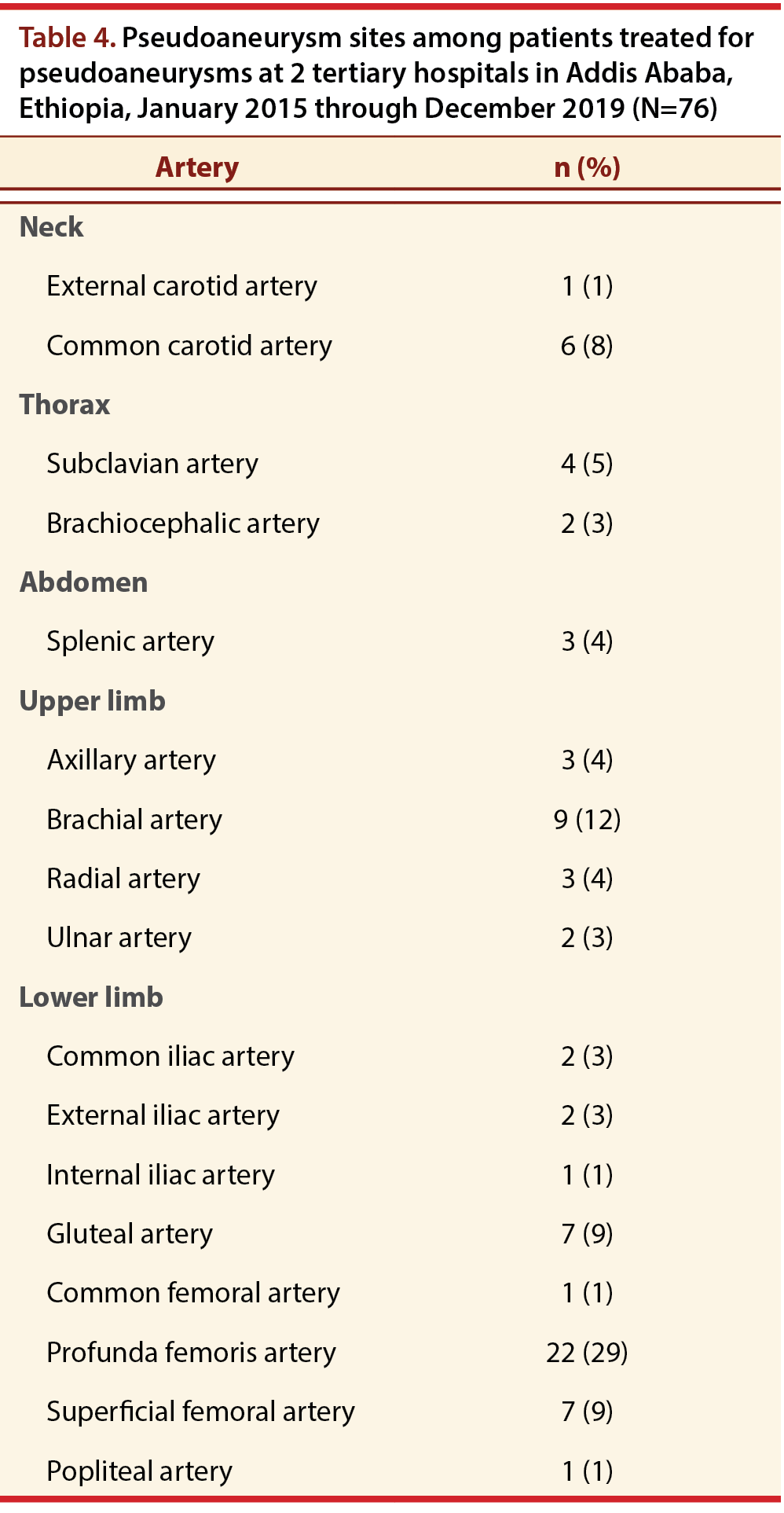Screen dimensions: 784x1513
Task: Click the Table 4 title label
Action: 68,37
